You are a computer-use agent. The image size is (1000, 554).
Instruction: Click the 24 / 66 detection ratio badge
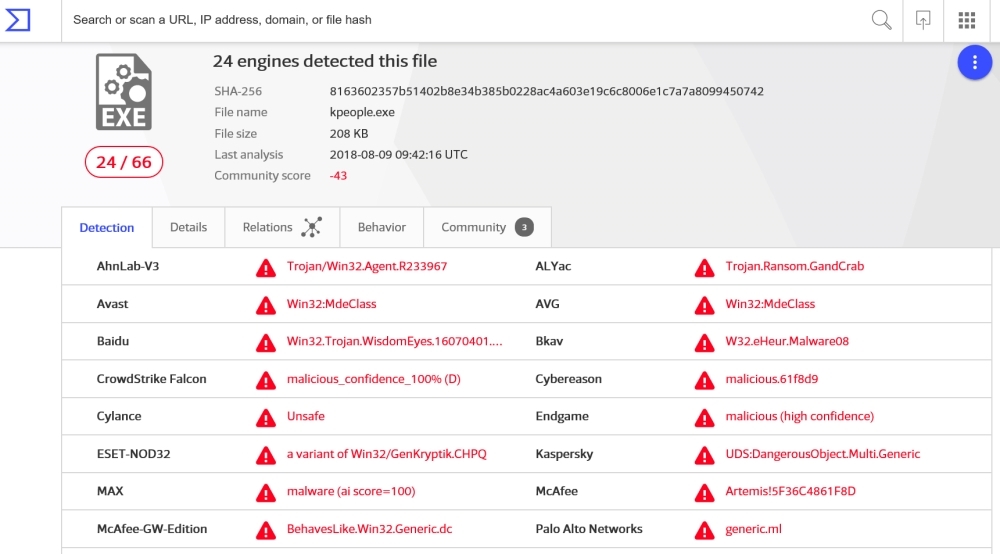point(124,162)
